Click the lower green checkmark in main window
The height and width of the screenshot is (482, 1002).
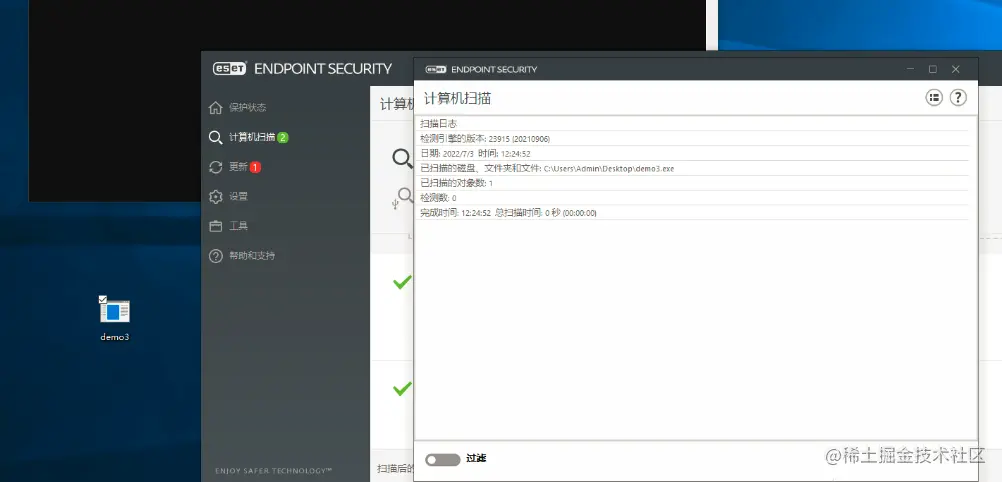[402, 388]
